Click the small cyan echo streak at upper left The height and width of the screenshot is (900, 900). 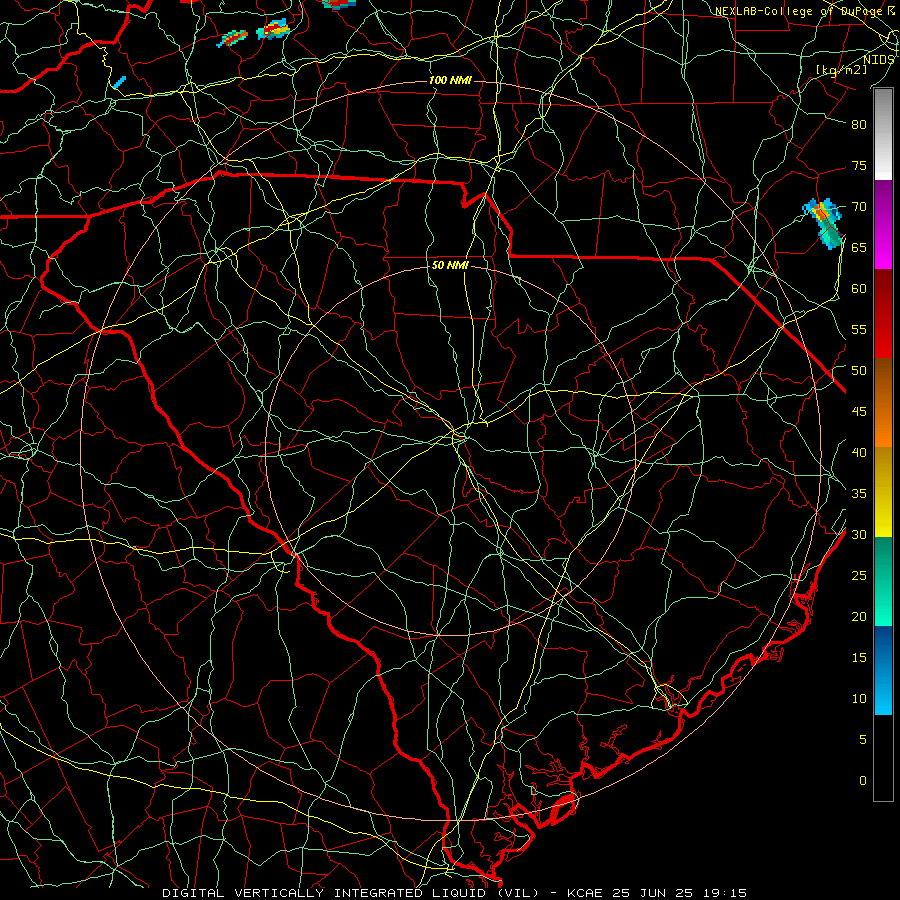tap(119, 82)
